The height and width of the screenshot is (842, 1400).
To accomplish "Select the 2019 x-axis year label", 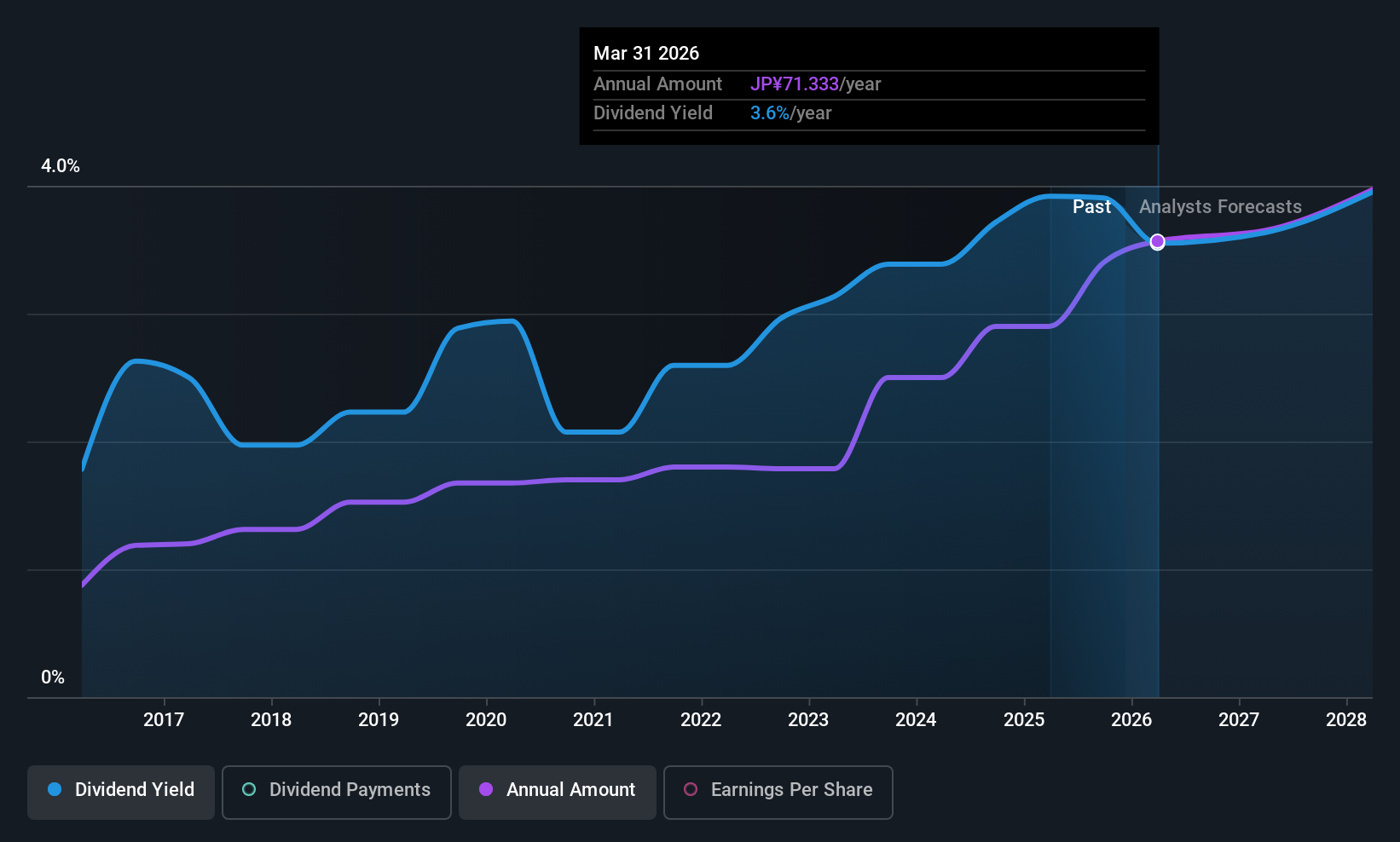I will pos(379,720).
